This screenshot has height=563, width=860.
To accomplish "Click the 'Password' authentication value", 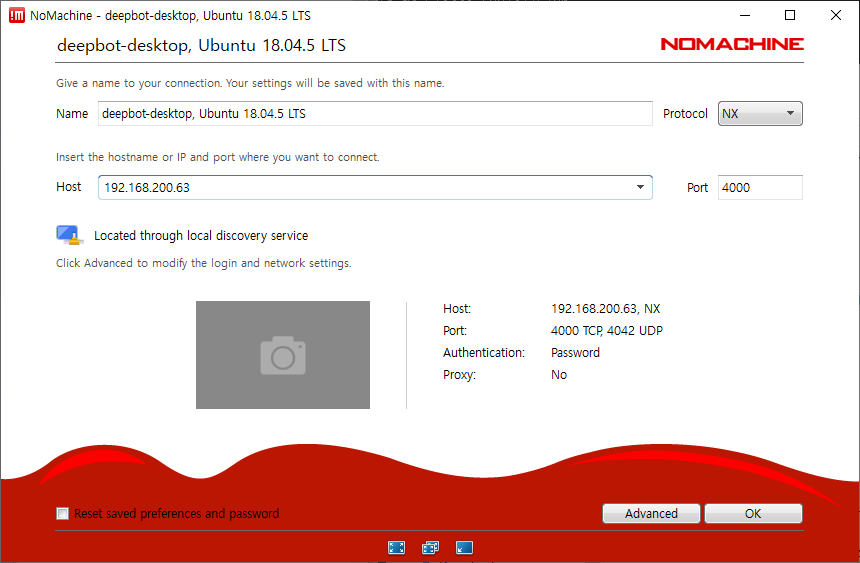I will [575, 352].
